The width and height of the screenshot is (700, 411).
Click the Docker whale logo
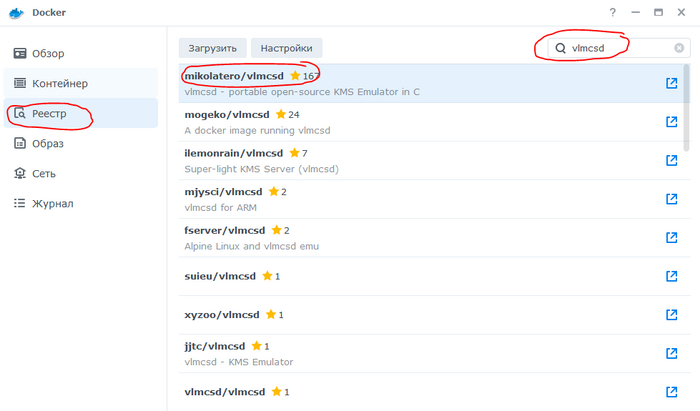tap(17, 13)
